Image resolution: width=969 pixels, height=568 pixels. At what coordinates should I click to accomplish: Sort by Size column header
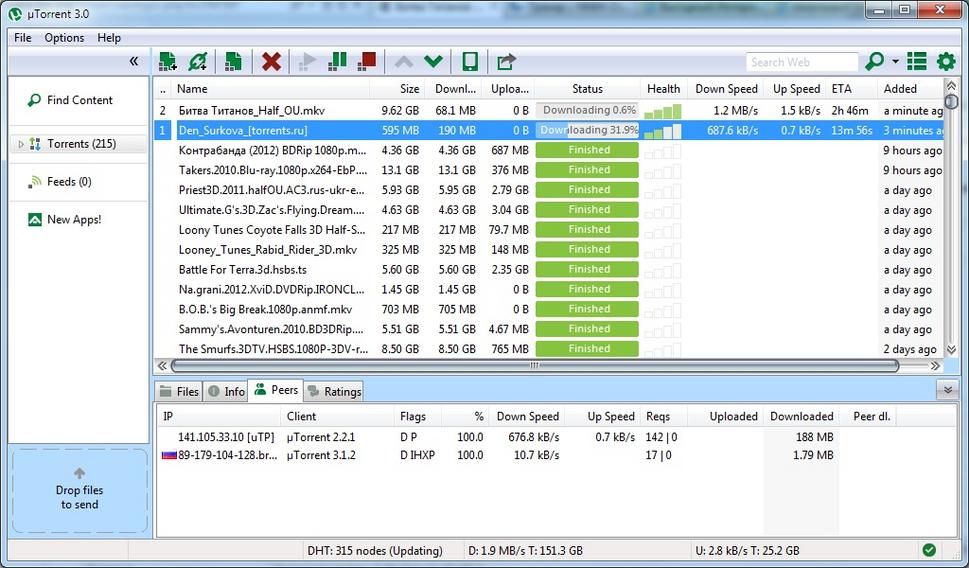point(397,89)
